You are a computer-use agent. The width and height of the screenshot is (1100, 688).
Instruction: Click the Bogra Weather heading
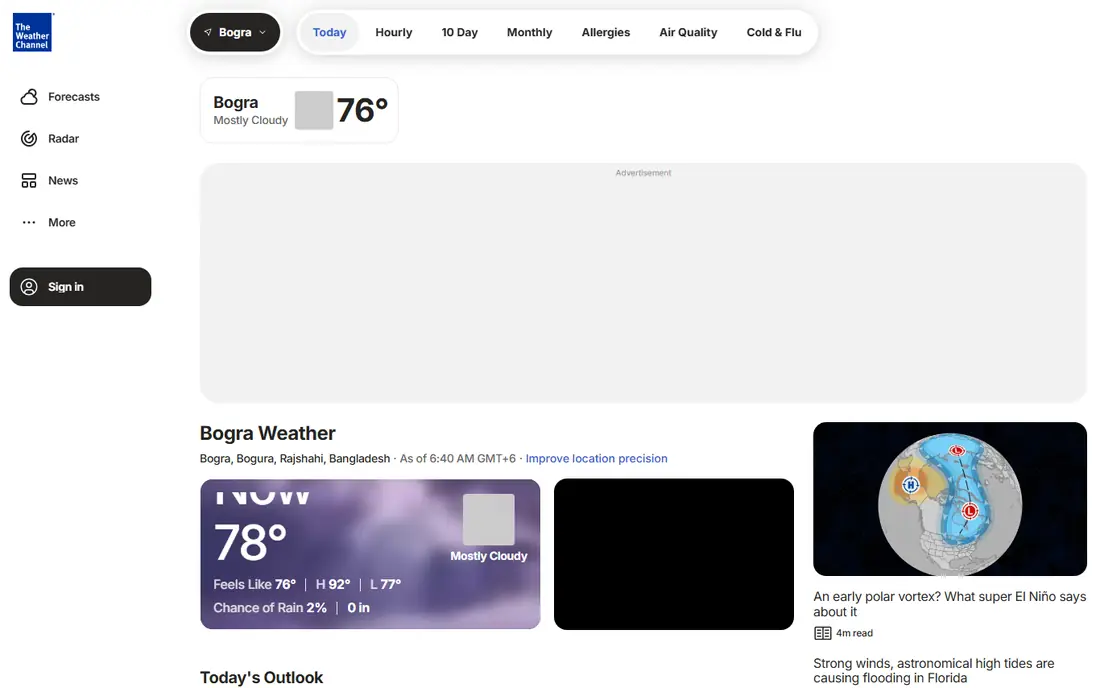click(267, 433)
